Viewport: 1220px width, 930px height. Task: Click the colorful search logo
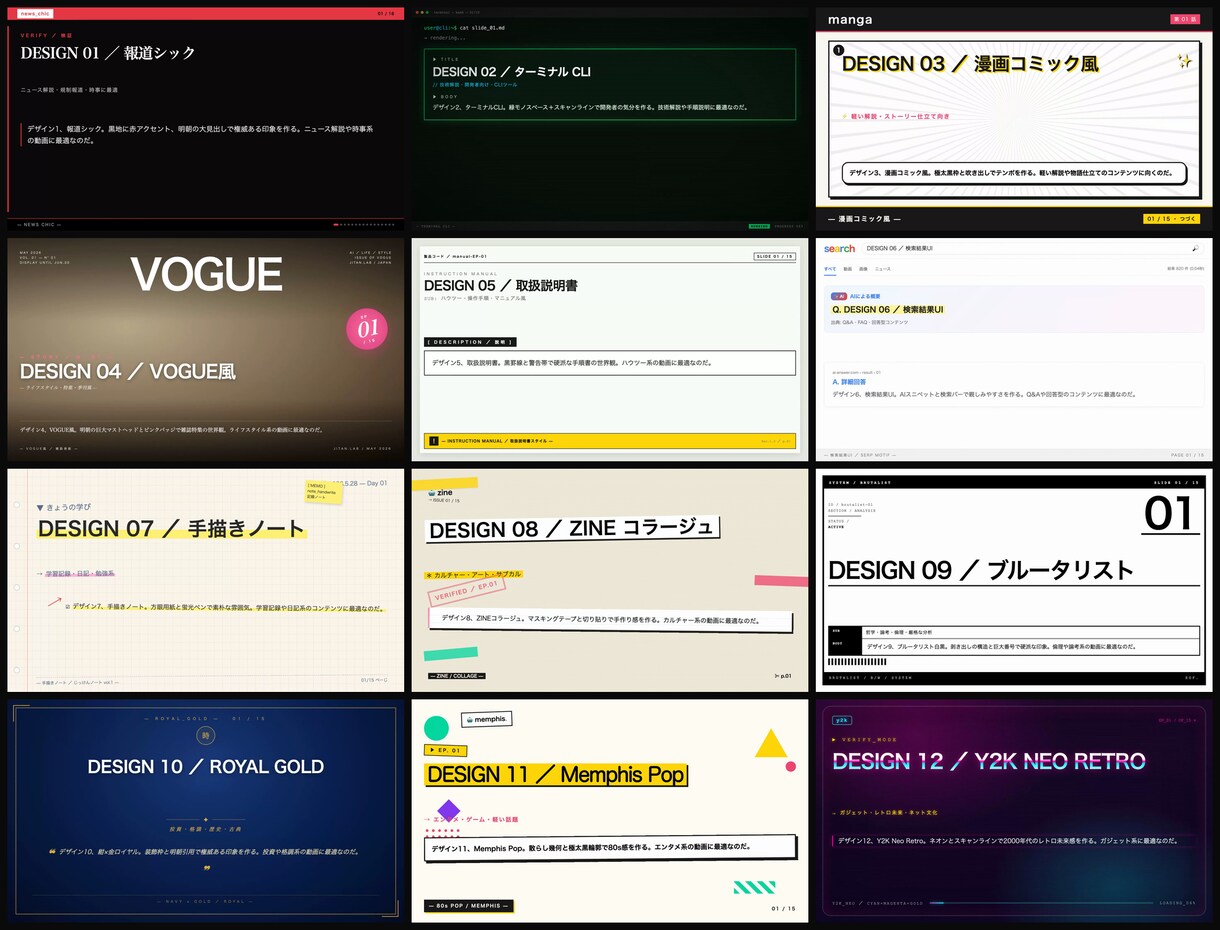click(839, 248)
